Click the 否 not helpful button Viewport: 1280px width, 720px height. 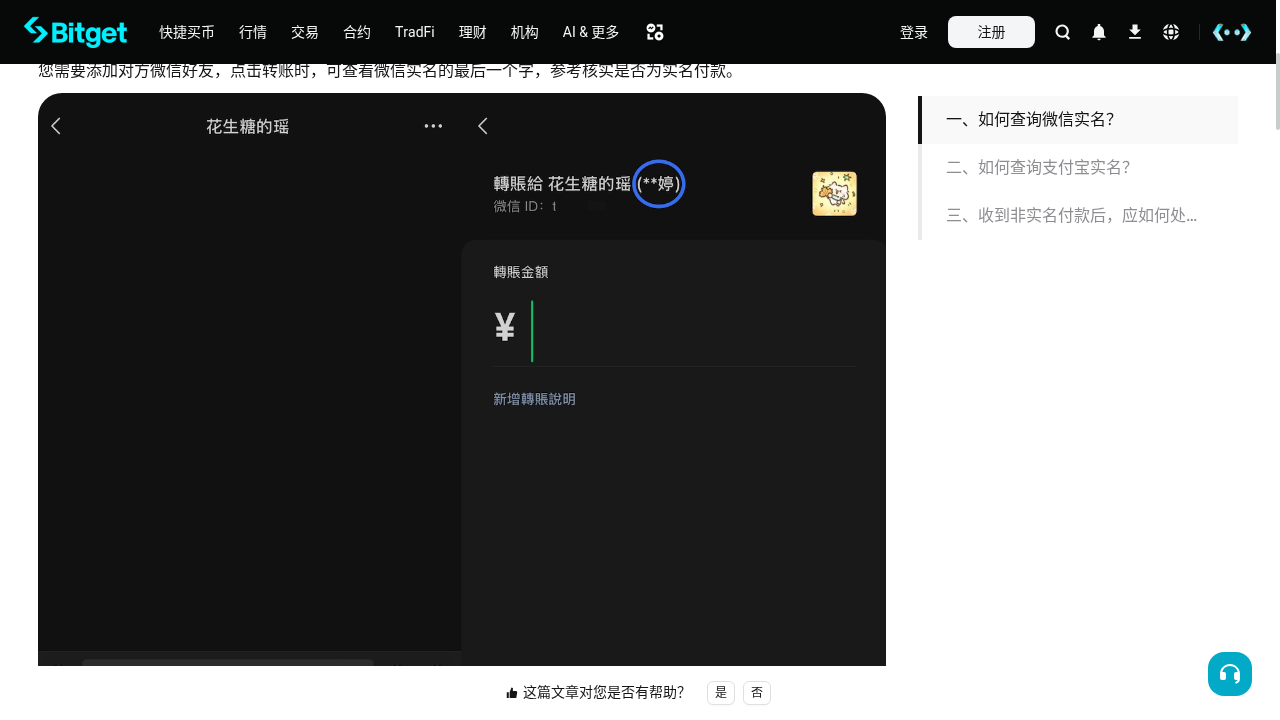tap(757, 692)
